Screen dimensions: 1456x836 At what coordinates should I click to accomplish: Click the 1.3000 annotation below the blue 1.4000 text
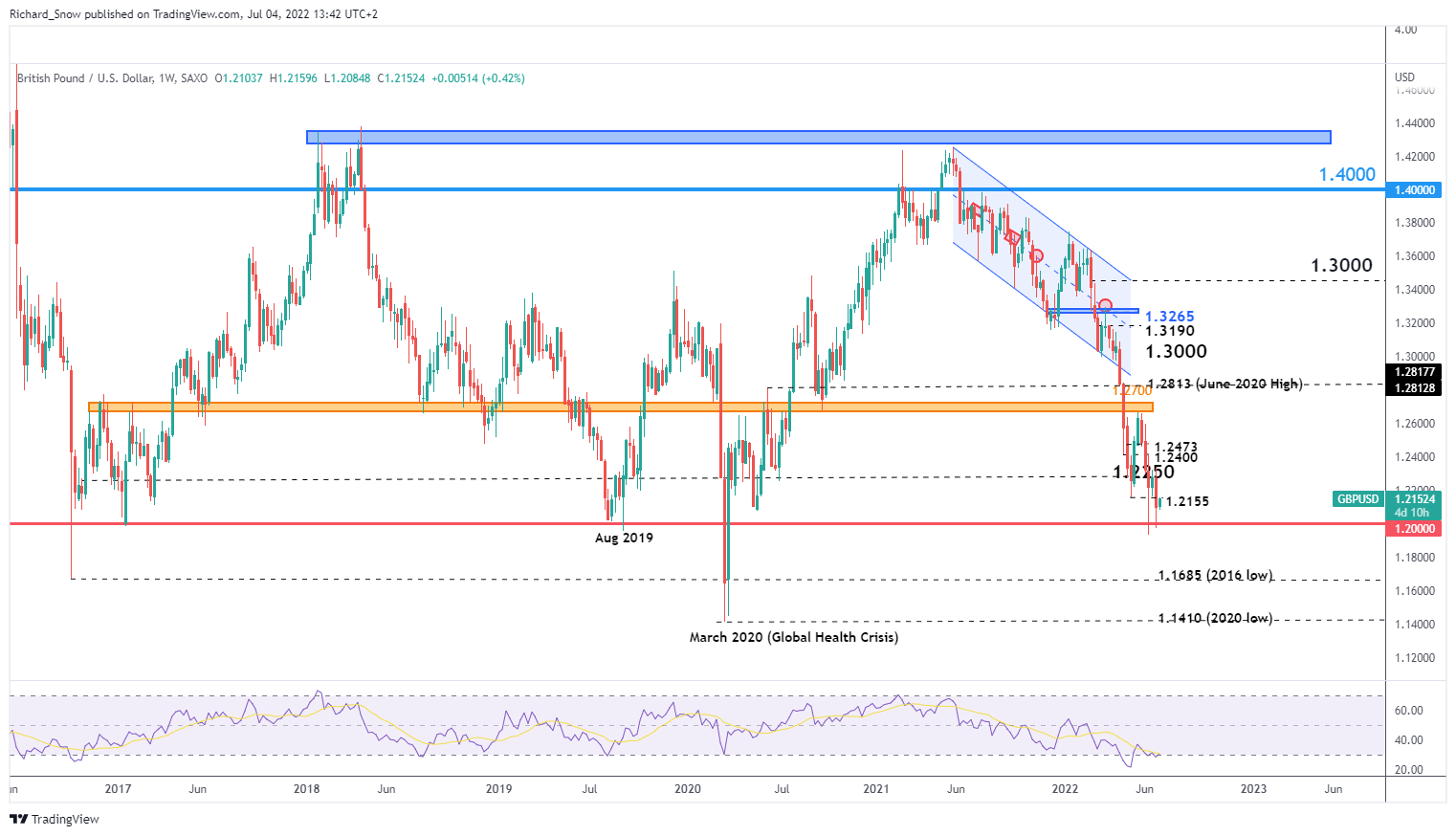pyautogui.click(x=1341, y=265)
